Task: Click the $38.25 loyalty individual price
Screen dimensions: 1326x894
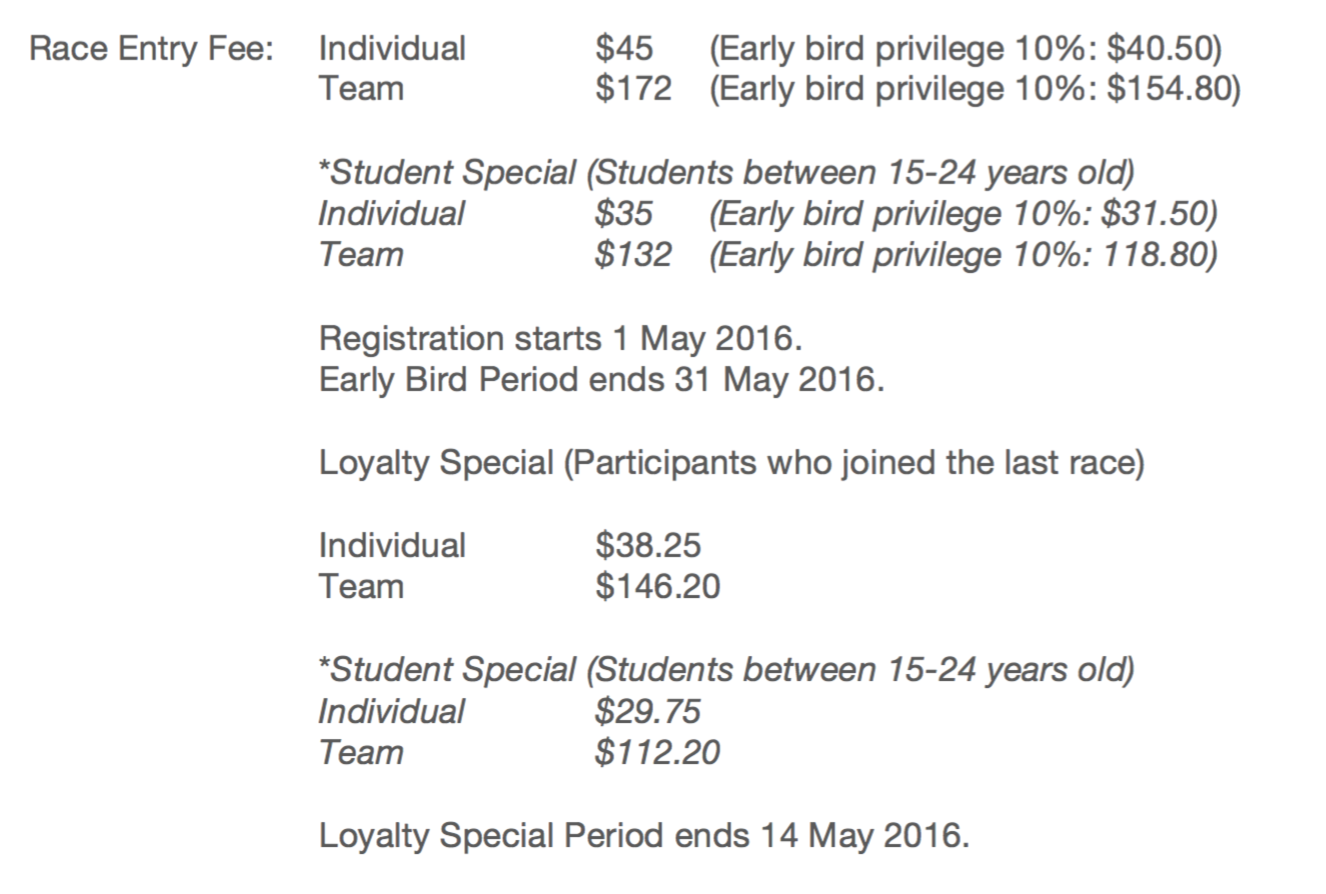Action: (x=648, y=545)
